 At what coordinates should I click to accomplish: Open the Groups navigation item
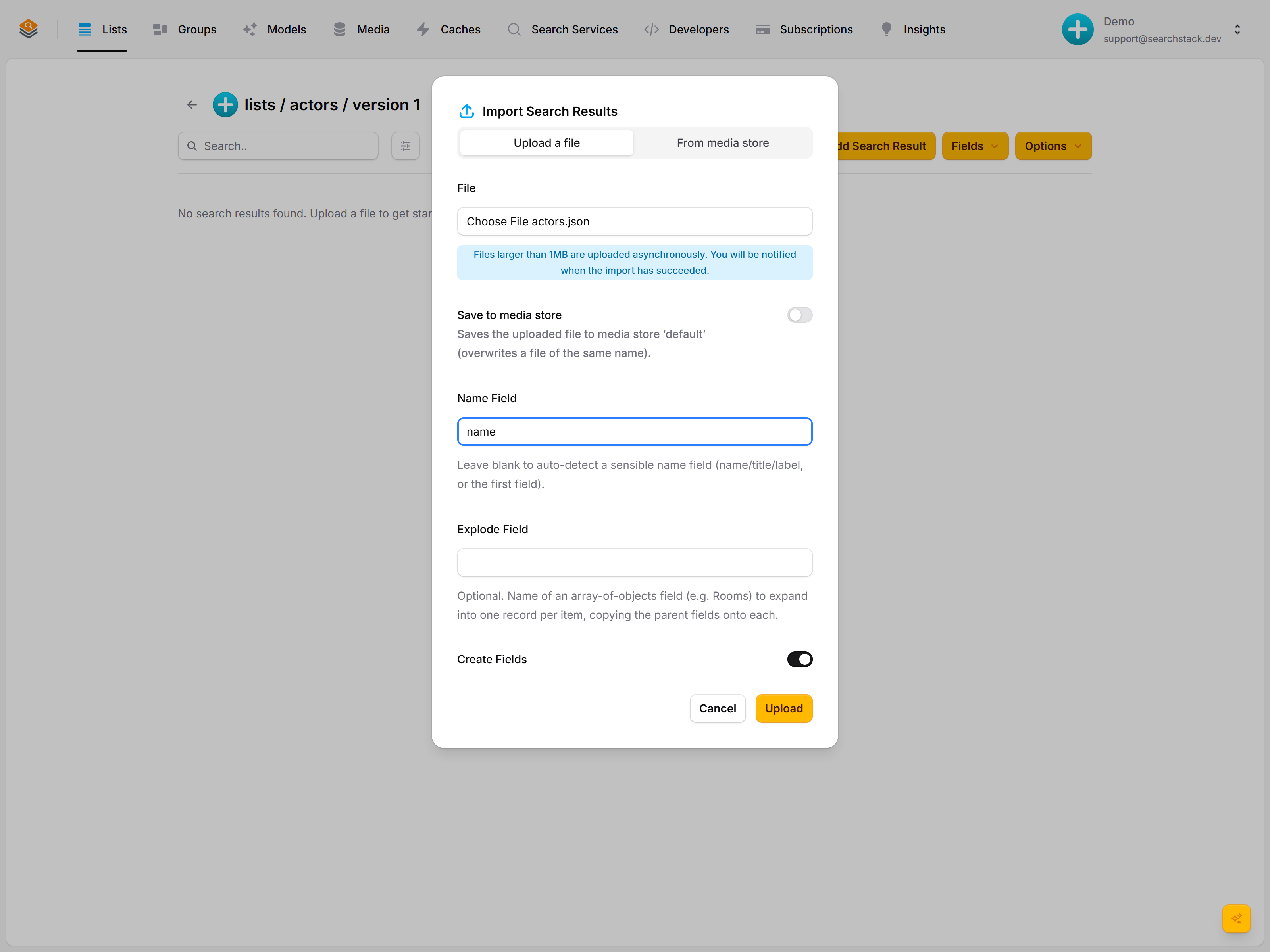pos(185,29)
